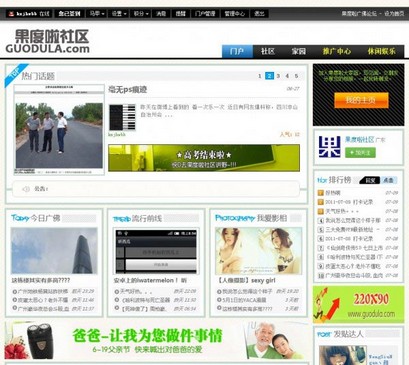Select the 门户 navigation tab
The height and width of the screenshot is (365, 409).
point(237,51)
